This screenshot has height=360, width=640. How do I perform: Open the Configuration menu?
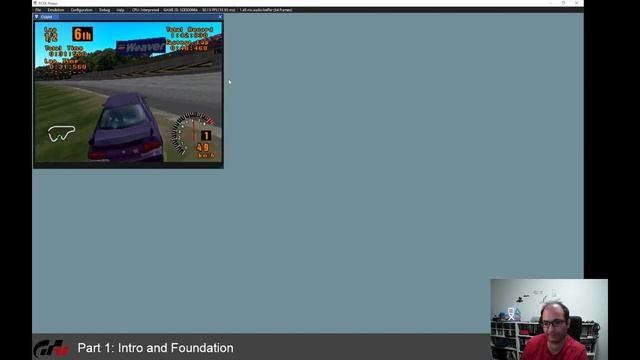(x=82, y=10)
